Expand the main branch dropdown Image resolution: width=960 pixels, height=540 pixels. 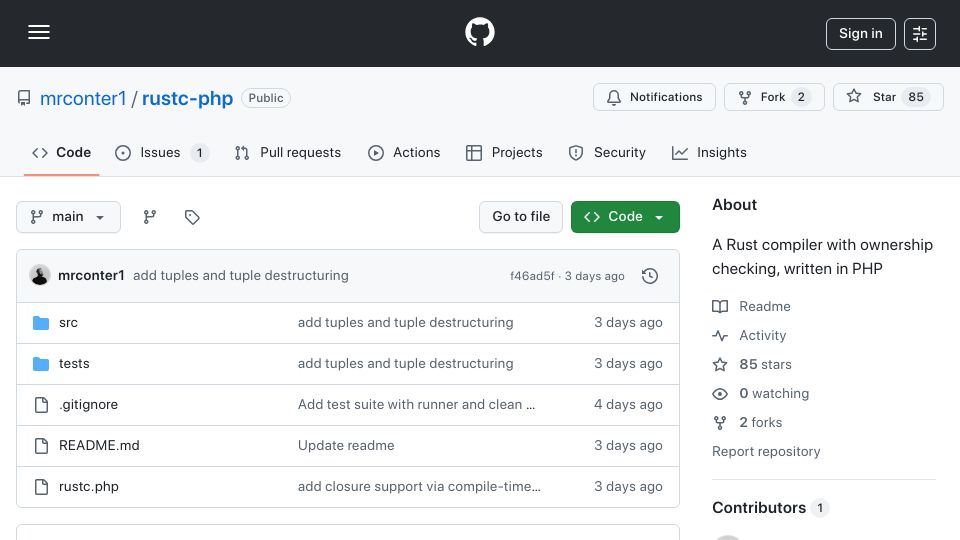pyautogui.click(x=68, y=217)
